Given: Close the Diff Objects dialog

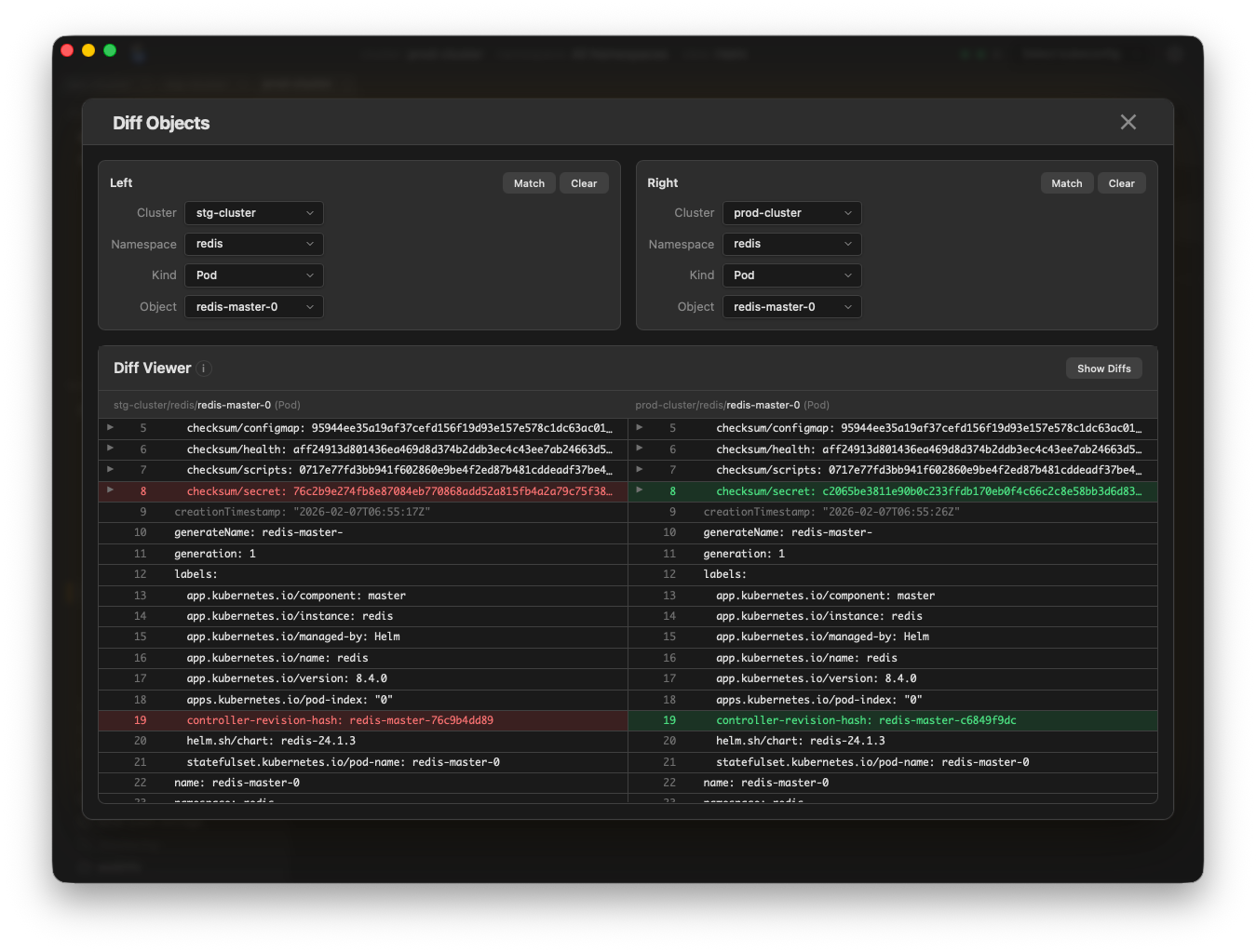Looking at the screenshot, I should [1128, 122].
